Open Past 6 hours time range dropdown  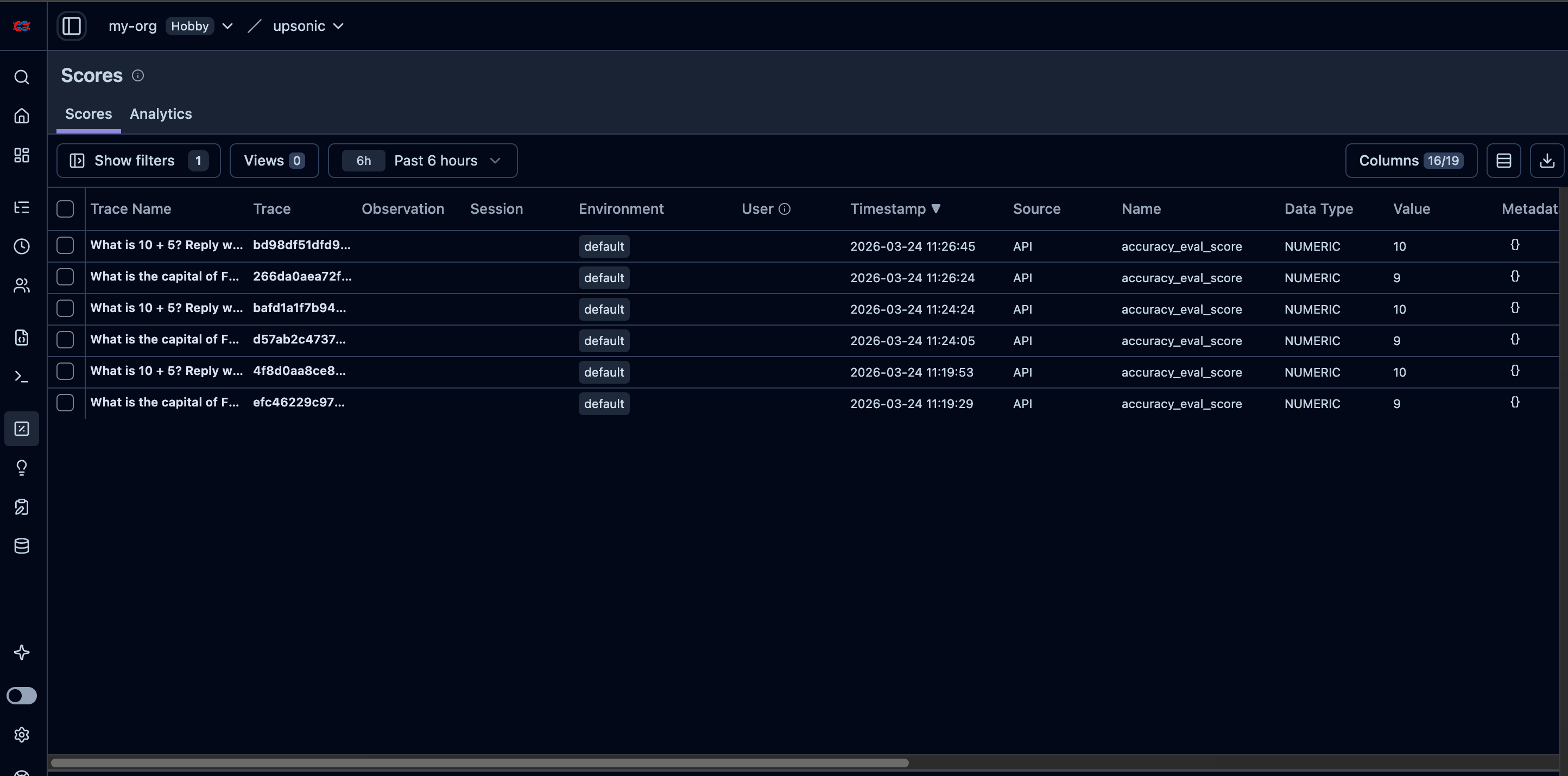[423, 161]
